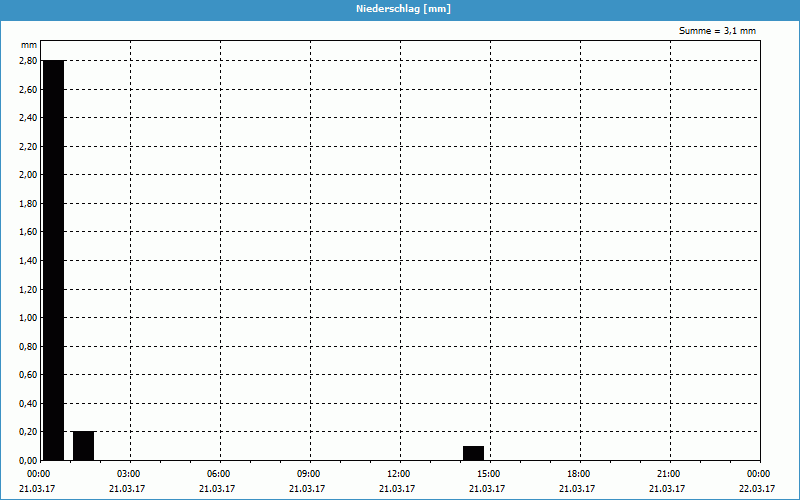Click the Niederschlag [mm] chart title
This screenshot has width=800, height=500.
point(400,9)
